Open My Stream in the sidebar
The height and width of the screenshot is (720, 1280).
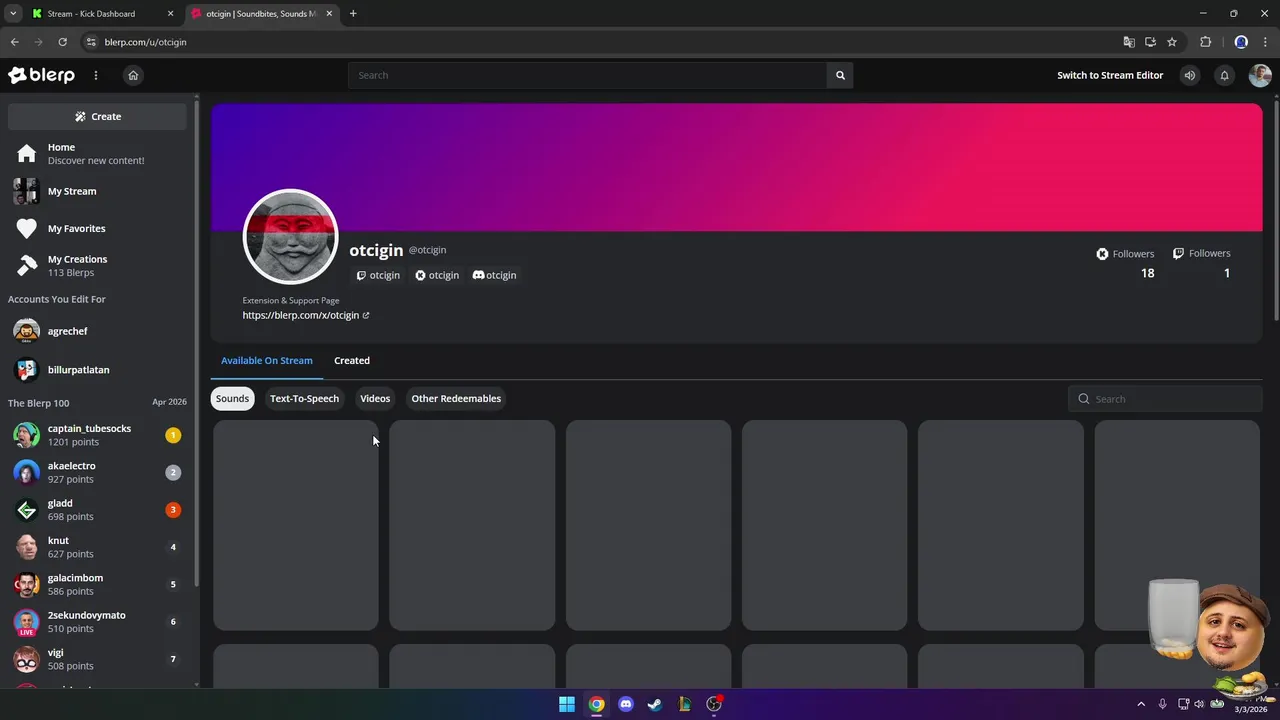click(97, 191)
